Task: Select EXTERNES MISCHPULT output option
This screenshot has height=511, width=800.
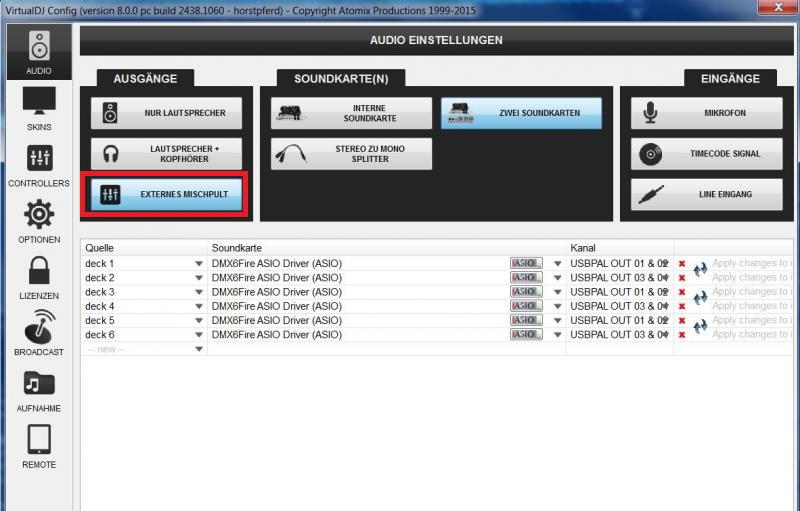Action: 166,194
